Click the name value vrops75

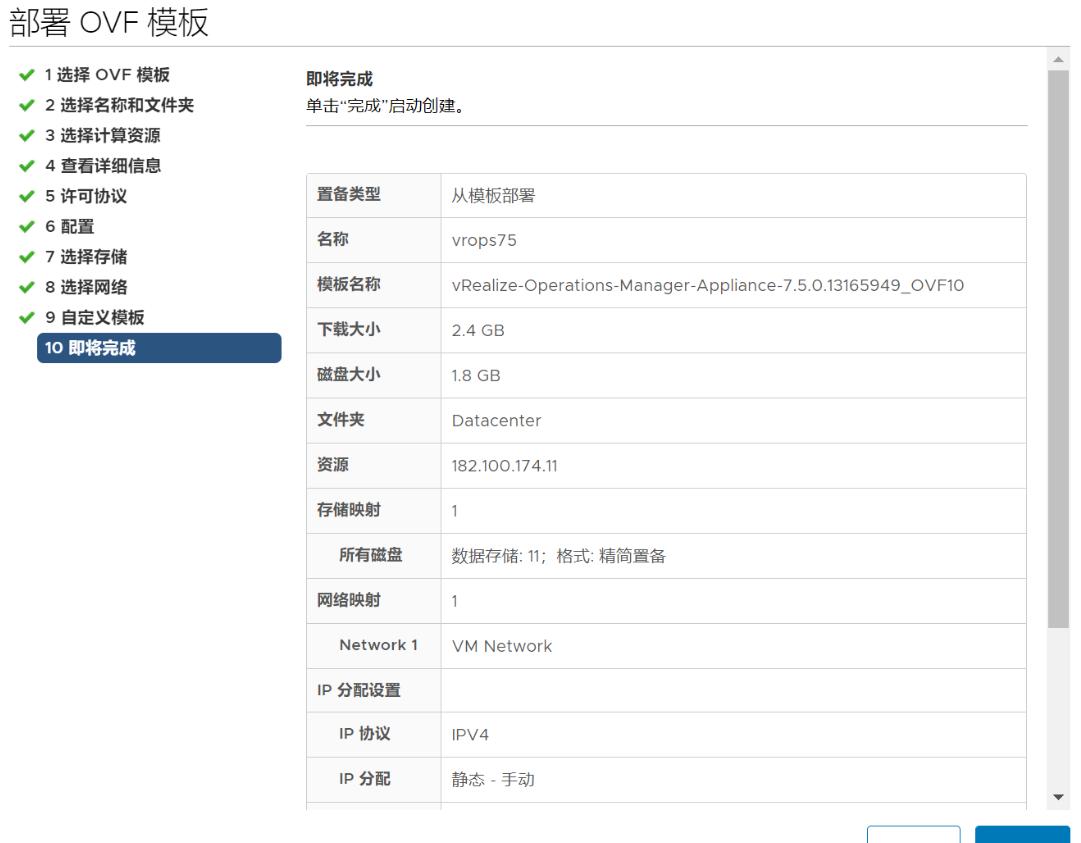coord(484,241)
